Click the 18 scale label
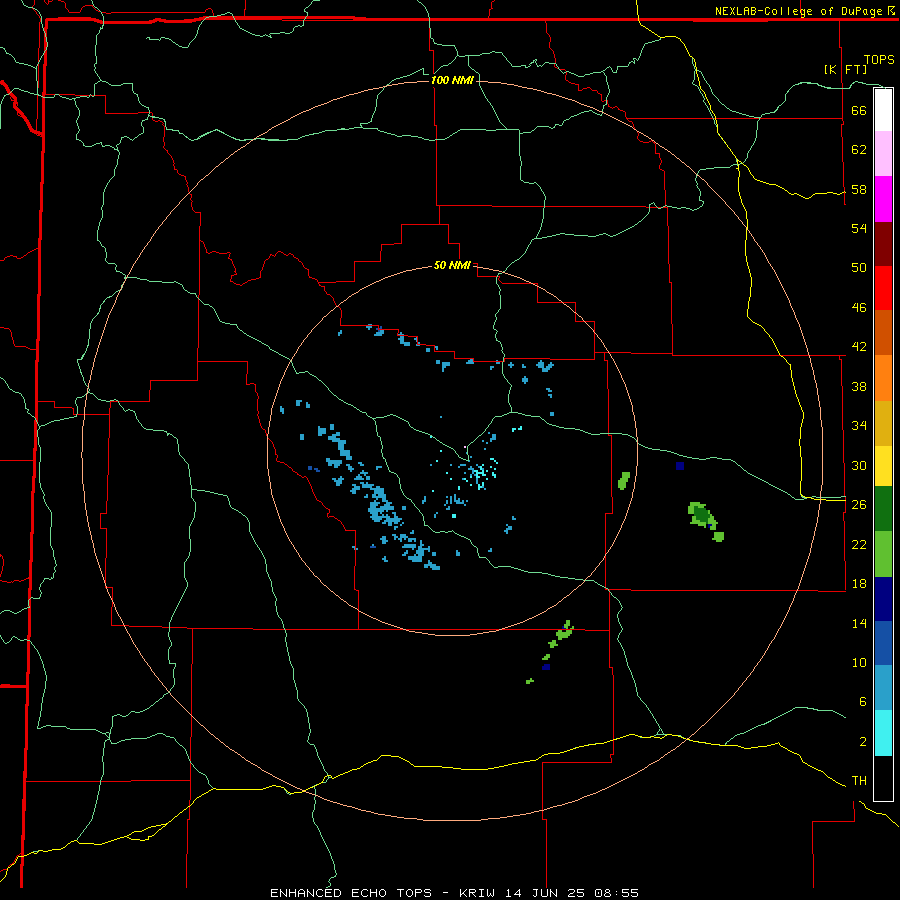900x900 pixels. pyautogui.click(x=859, y=583)
